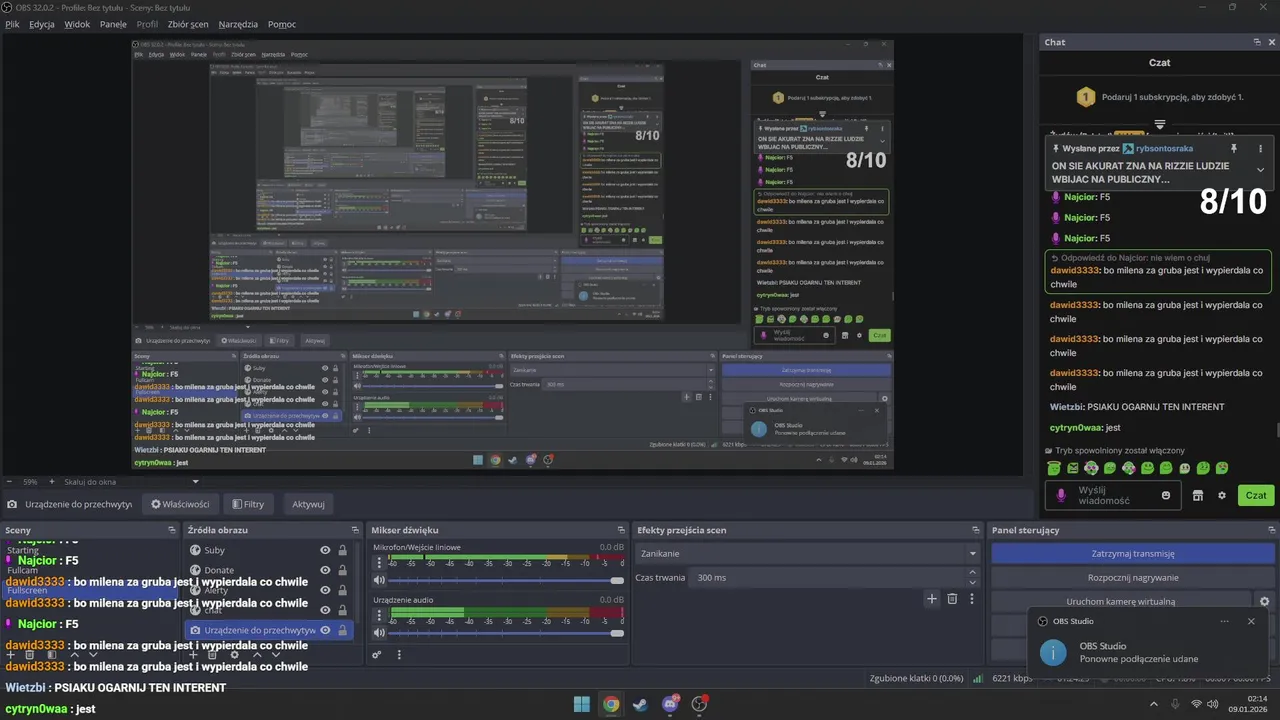Add a scene transition with the plus icon
Screen dimensions: 1280x720
coord(932,598)
